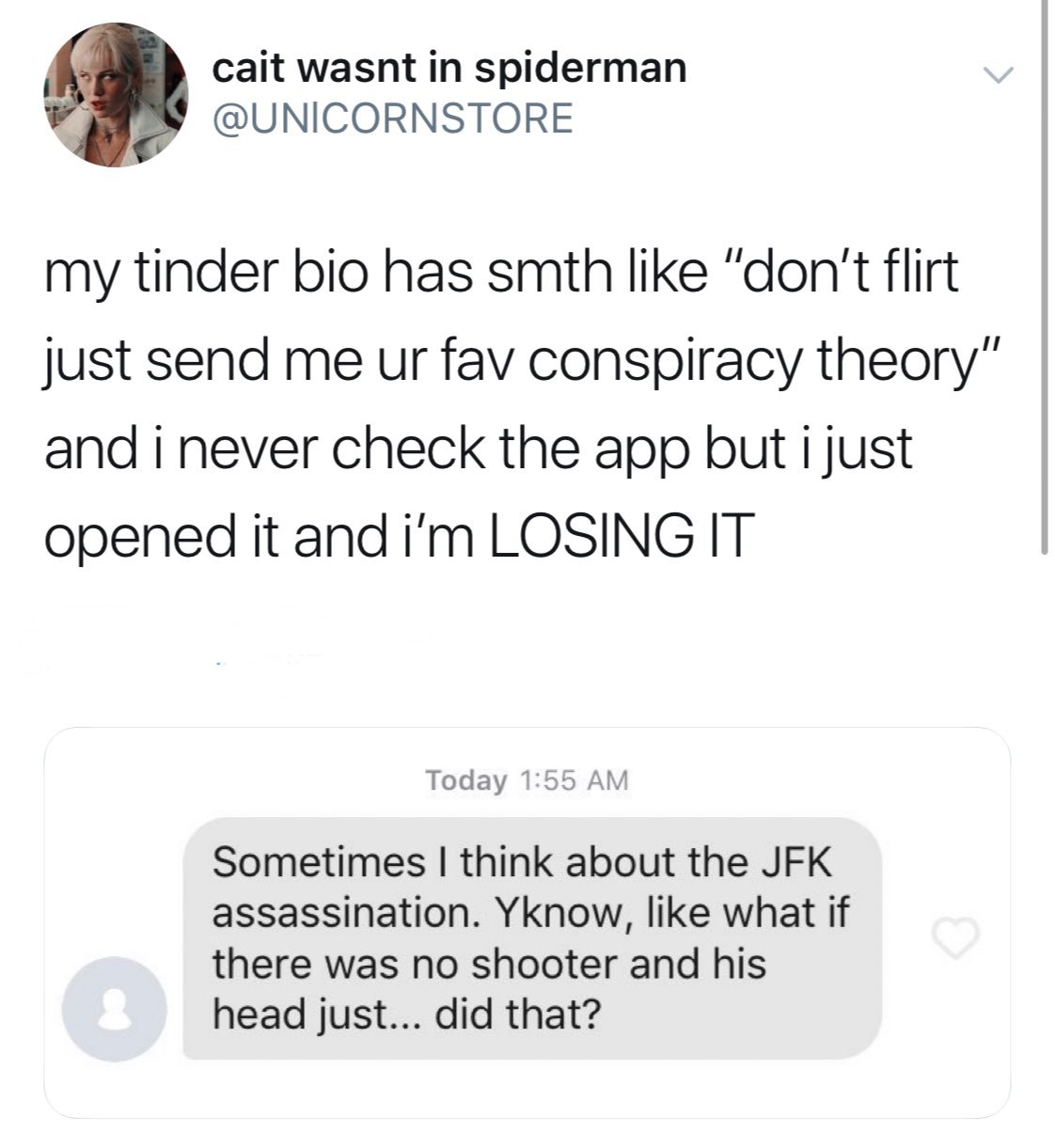Select the 'Today 1:55 AM' timestamp
The width and height of the screenshot is (1055, 1148).
527,780
